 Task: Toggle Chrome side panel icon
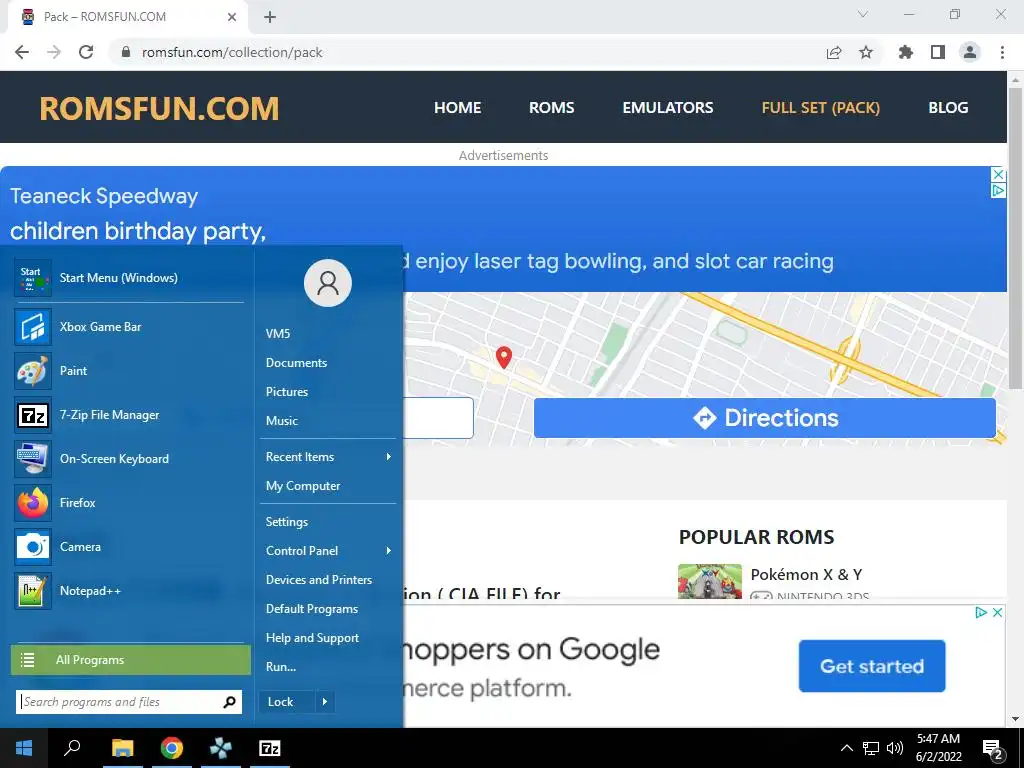tap(938, 52)
